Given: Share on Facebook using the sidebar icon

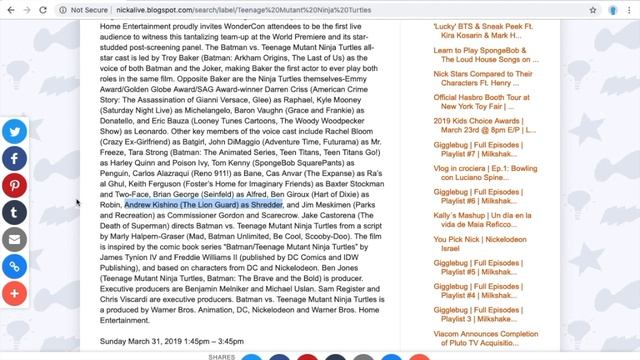Looking at the screenshot, I should click(15, 158).
